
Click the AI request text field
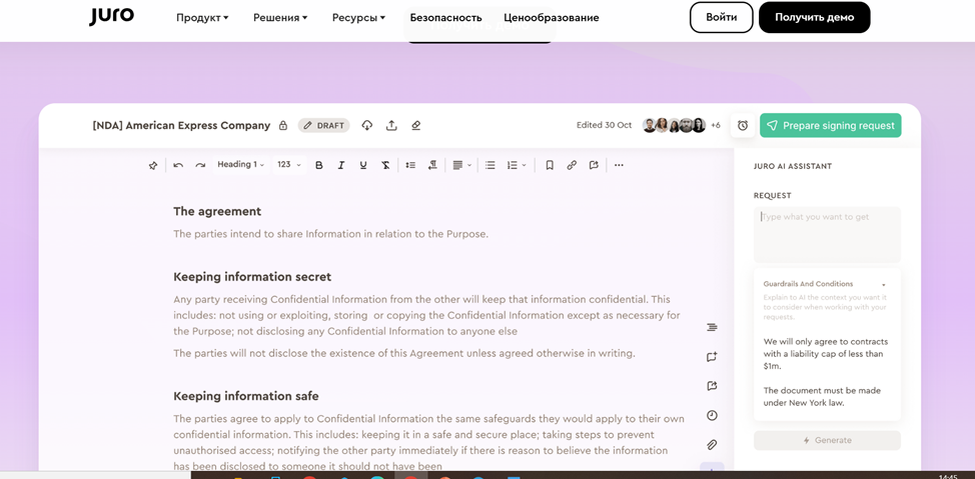point(827,235)
